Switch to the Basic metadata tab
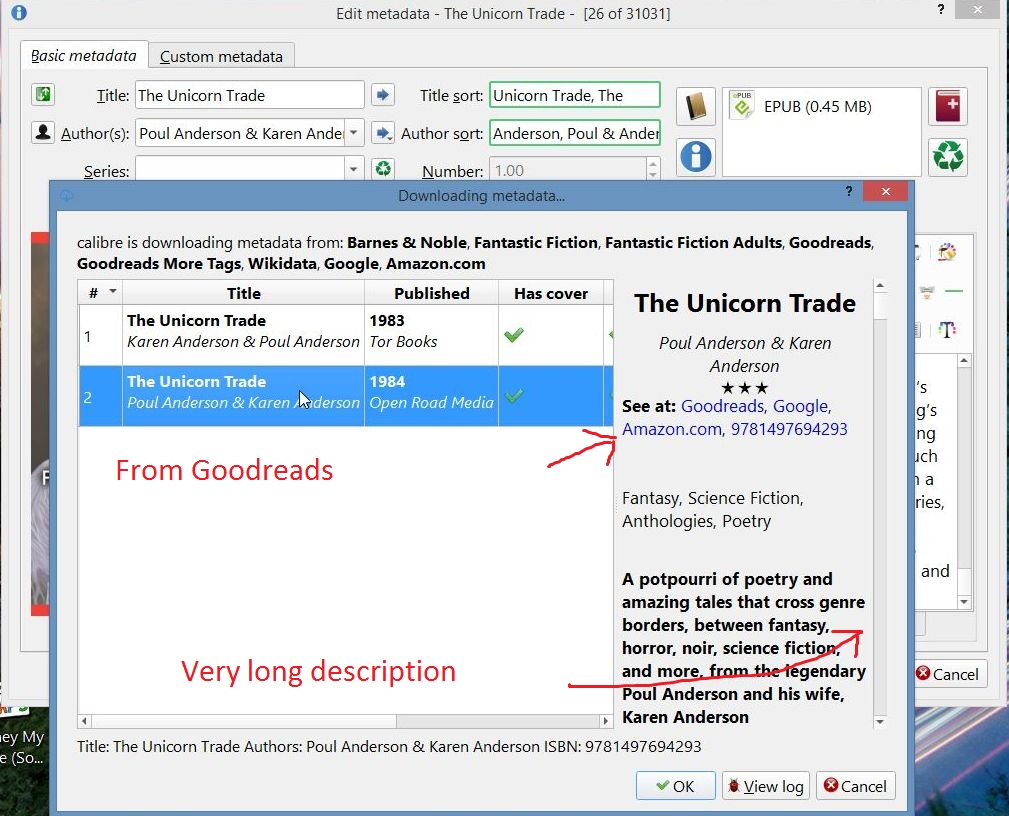 pyautogui.click(x=84, y=56)
